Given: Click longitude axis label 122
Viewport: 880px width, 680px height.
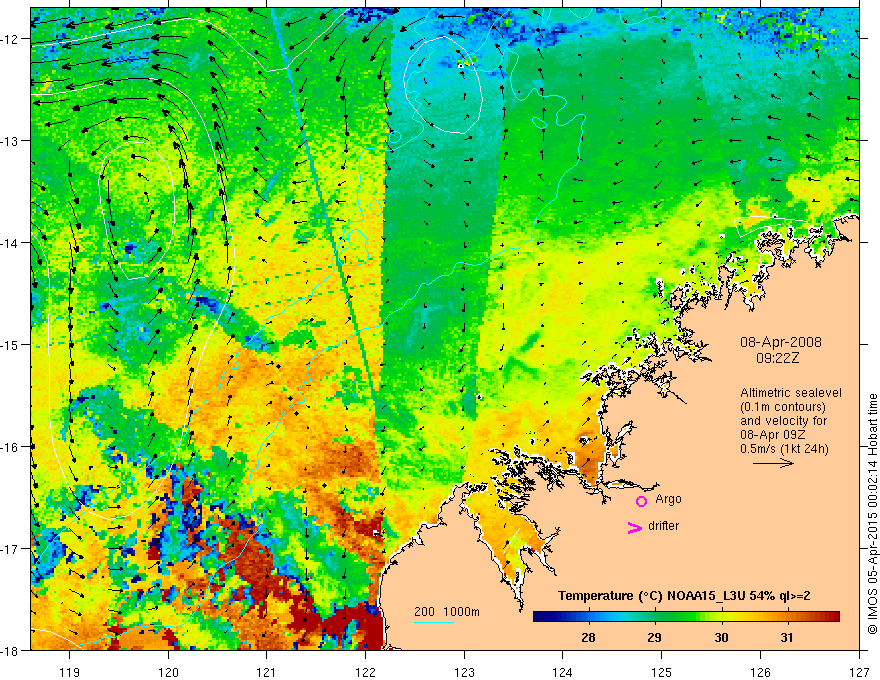Looking at the screenshot, I should pos(365,672).
